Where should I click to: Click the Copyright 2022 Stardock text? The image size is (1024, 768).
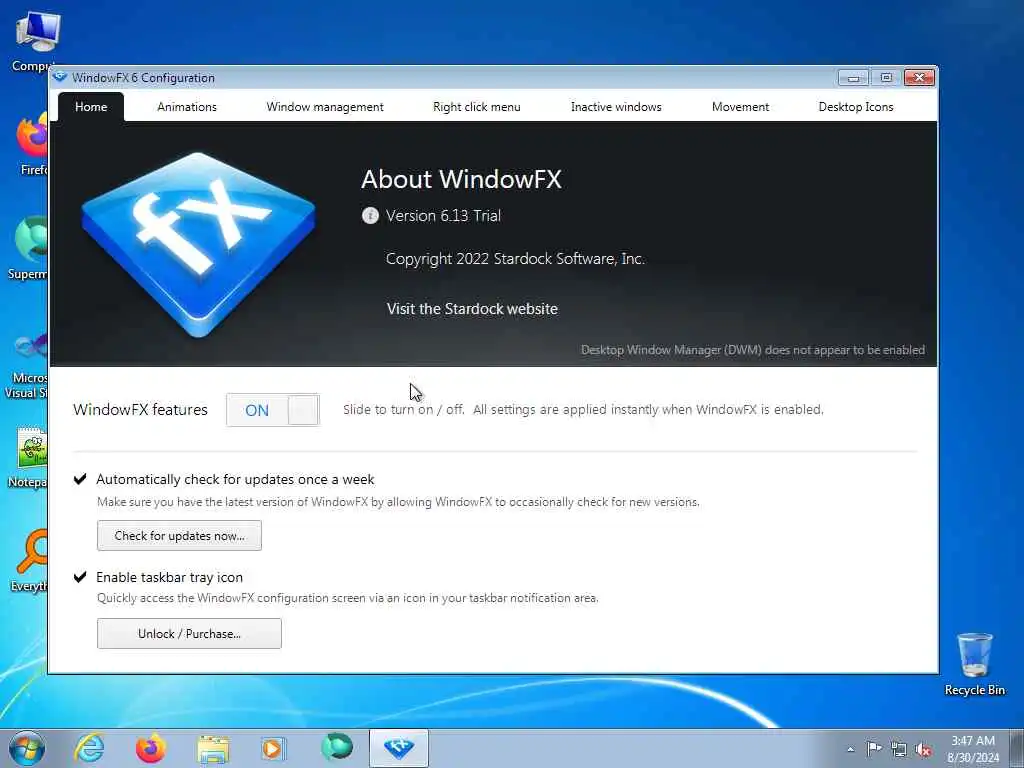[x=515, y=259]
